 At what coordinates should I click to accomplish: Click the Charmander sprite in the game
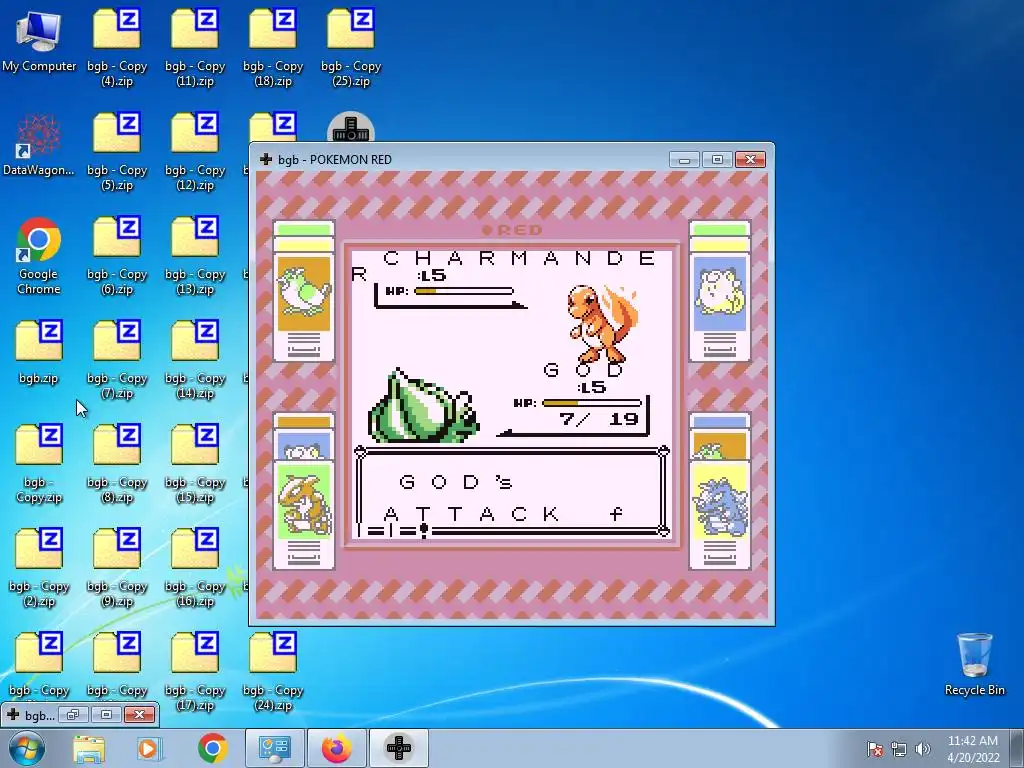click(x=601, y=324)
